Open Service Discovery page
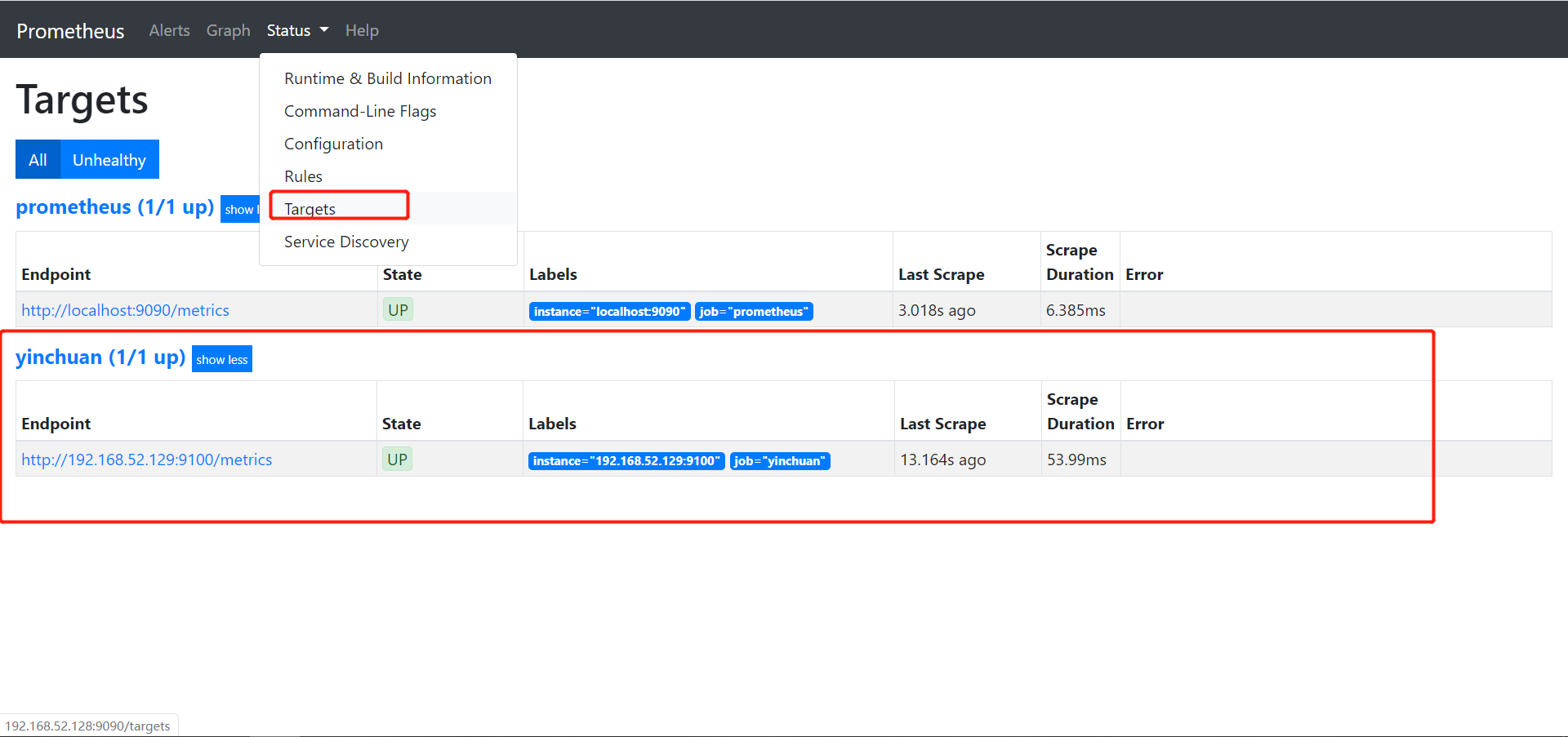Image resolution: width=1568 pixels, height=737 pixels. point(388,242)
